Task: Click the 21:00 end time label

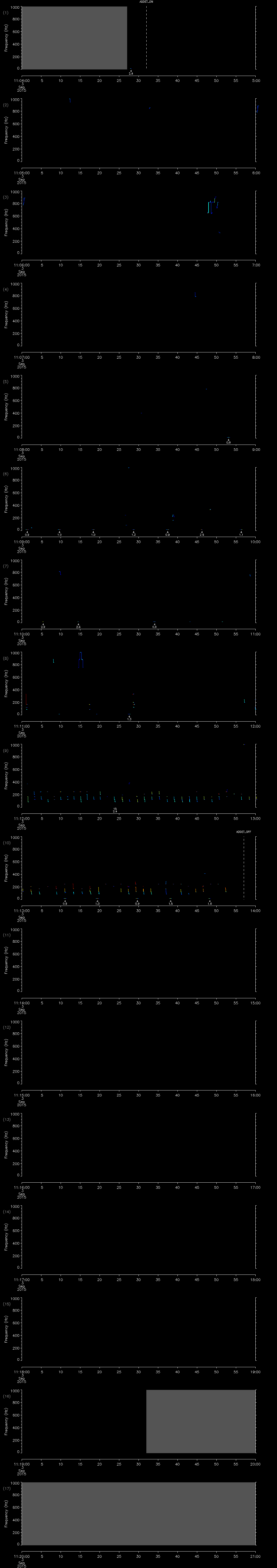Action: click(256, 1556)
